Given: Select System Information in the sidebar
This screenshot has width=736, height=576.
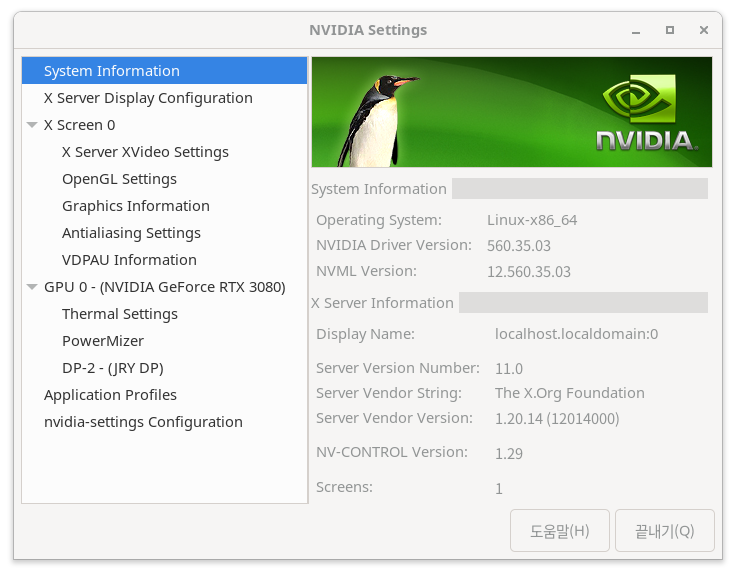Looking at the screenshot, I should click(x=164, y=71).
